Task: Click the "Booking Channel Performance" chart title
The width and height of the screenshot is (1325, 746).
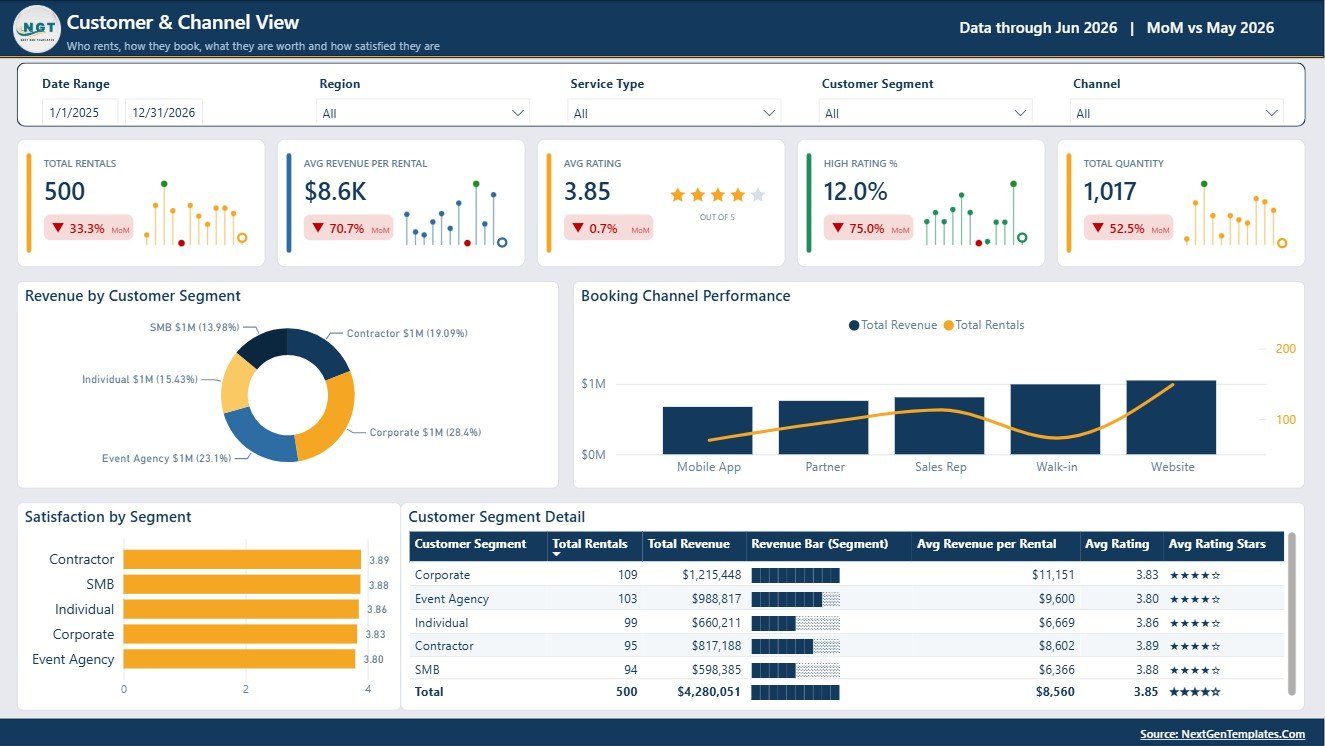Action: (685, 296)
